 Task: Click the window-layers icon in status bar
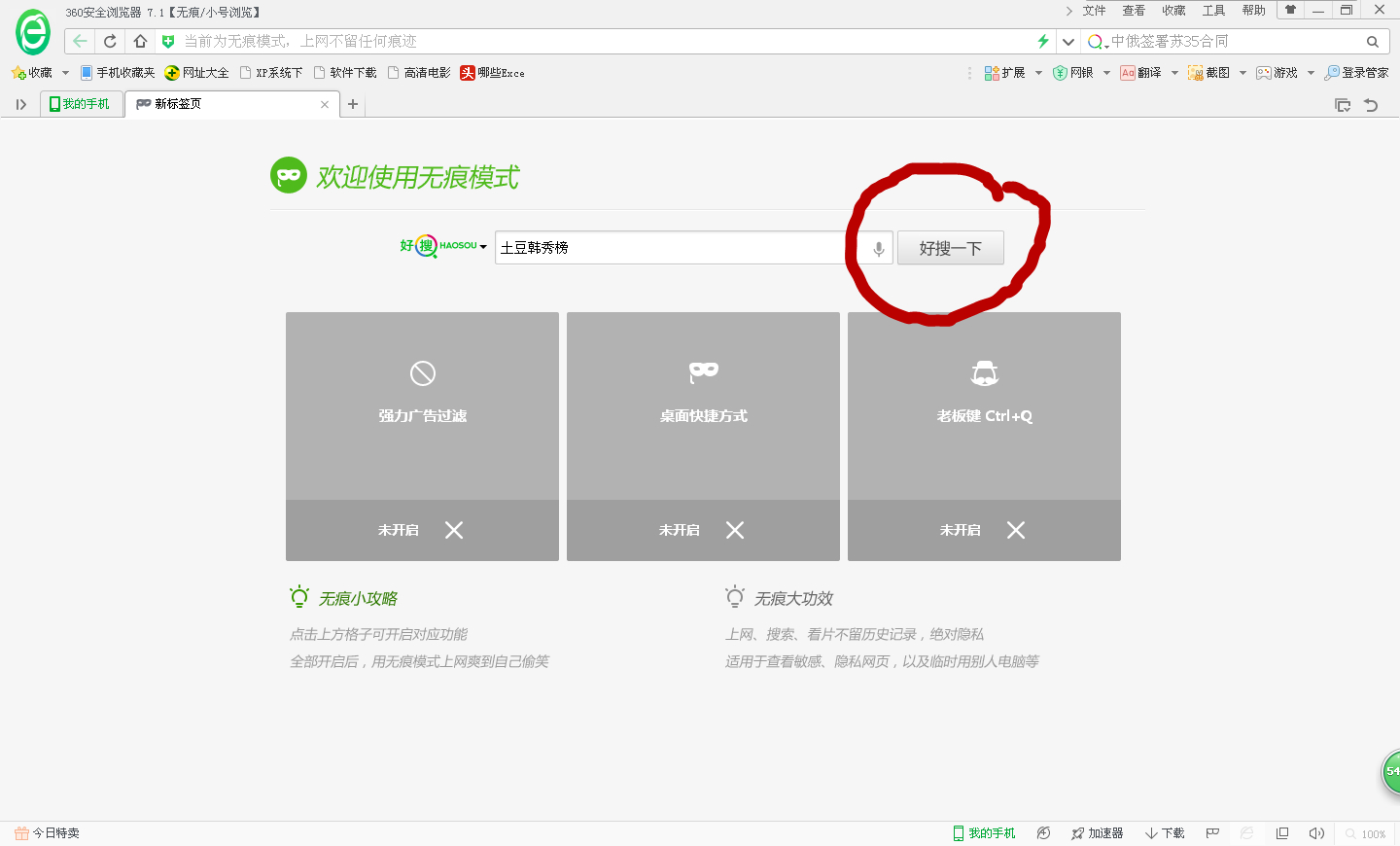click(1282, 833)
